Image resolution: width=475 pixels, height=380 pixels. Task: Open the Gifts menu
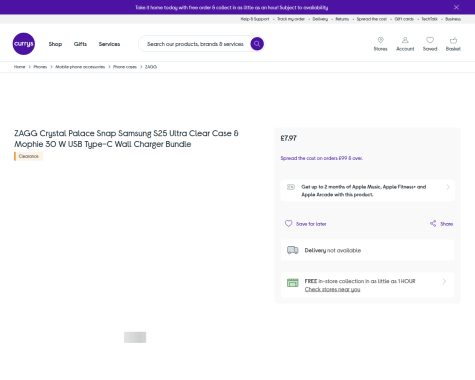[x=80, y=44]
